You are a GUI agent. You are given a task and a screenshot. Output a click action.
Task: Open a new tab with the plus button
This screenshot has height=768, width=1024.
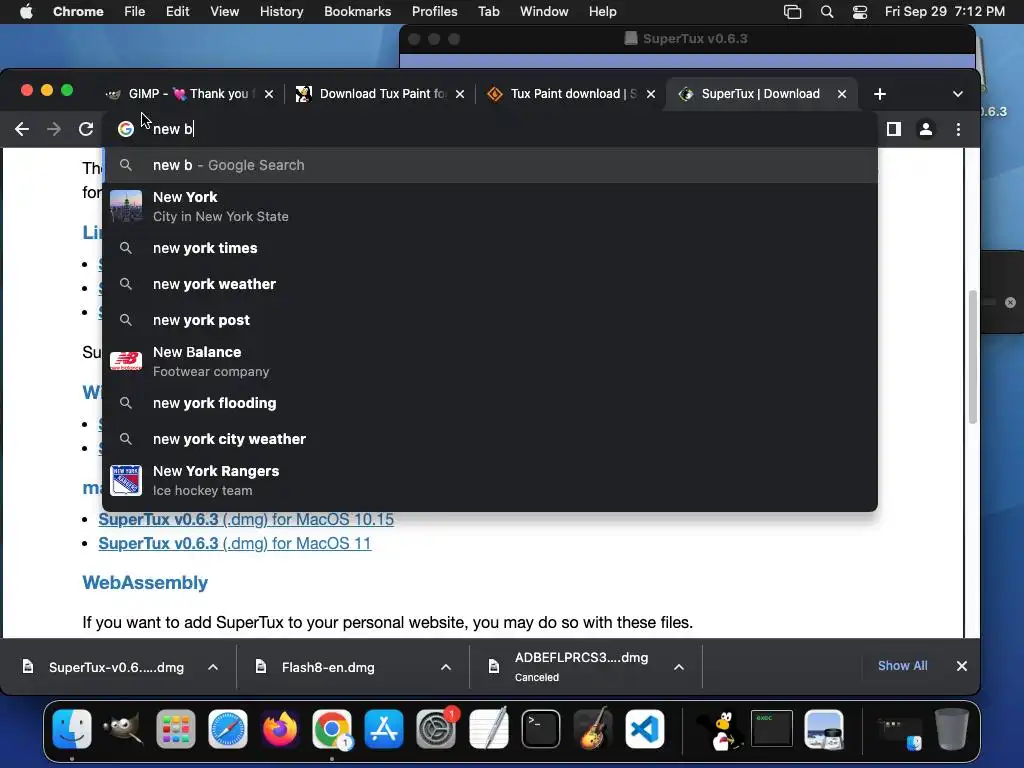click(880, 94)
